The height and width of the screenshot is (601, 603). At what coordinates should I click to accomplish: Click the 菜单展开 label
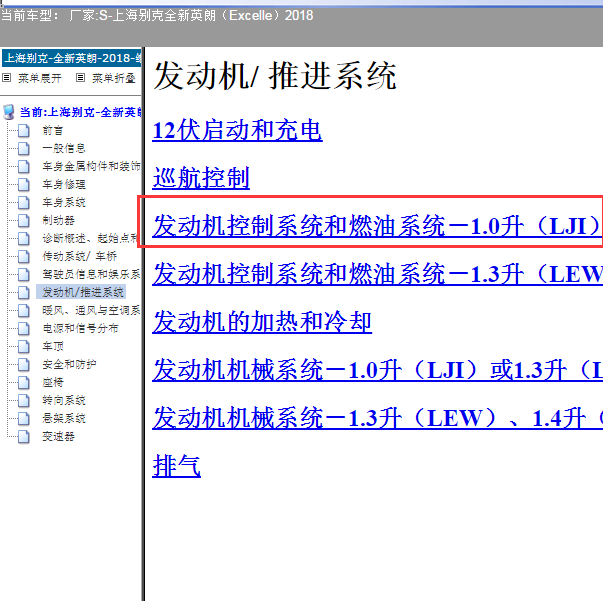40,78
